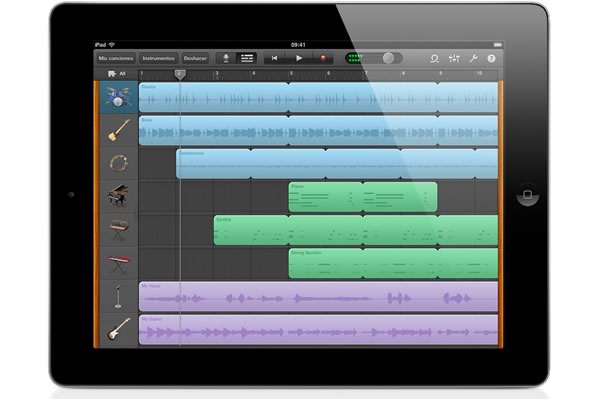Screen dimensions: 600x399
Task: Select the microphone vocal track icon
Action: coord(119,296)
